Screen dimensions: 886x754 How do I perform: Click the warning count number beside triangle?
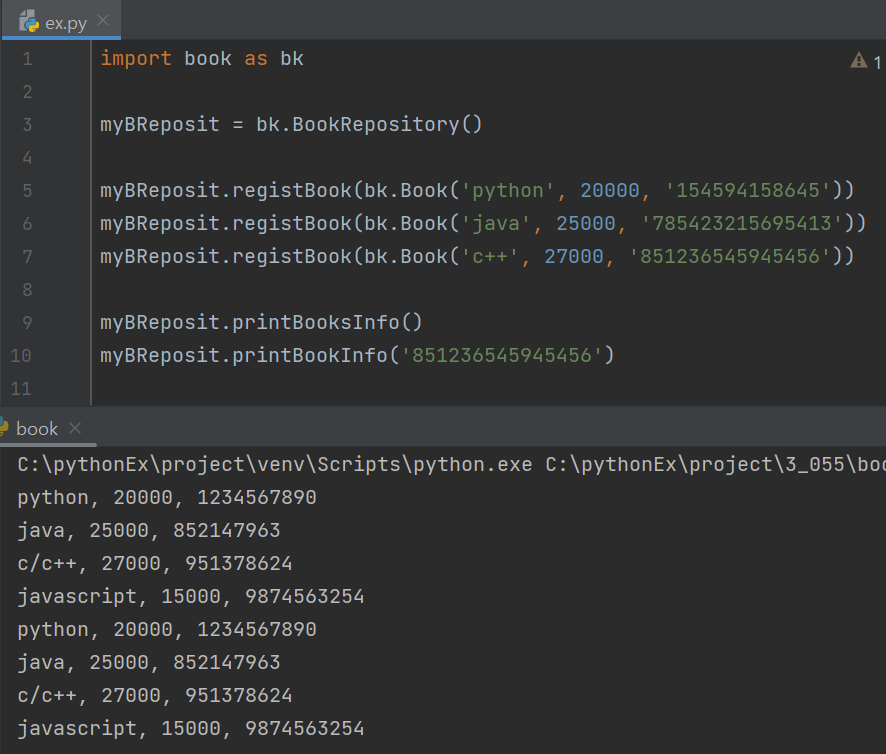pyautogui.click(x=877, y=62)
